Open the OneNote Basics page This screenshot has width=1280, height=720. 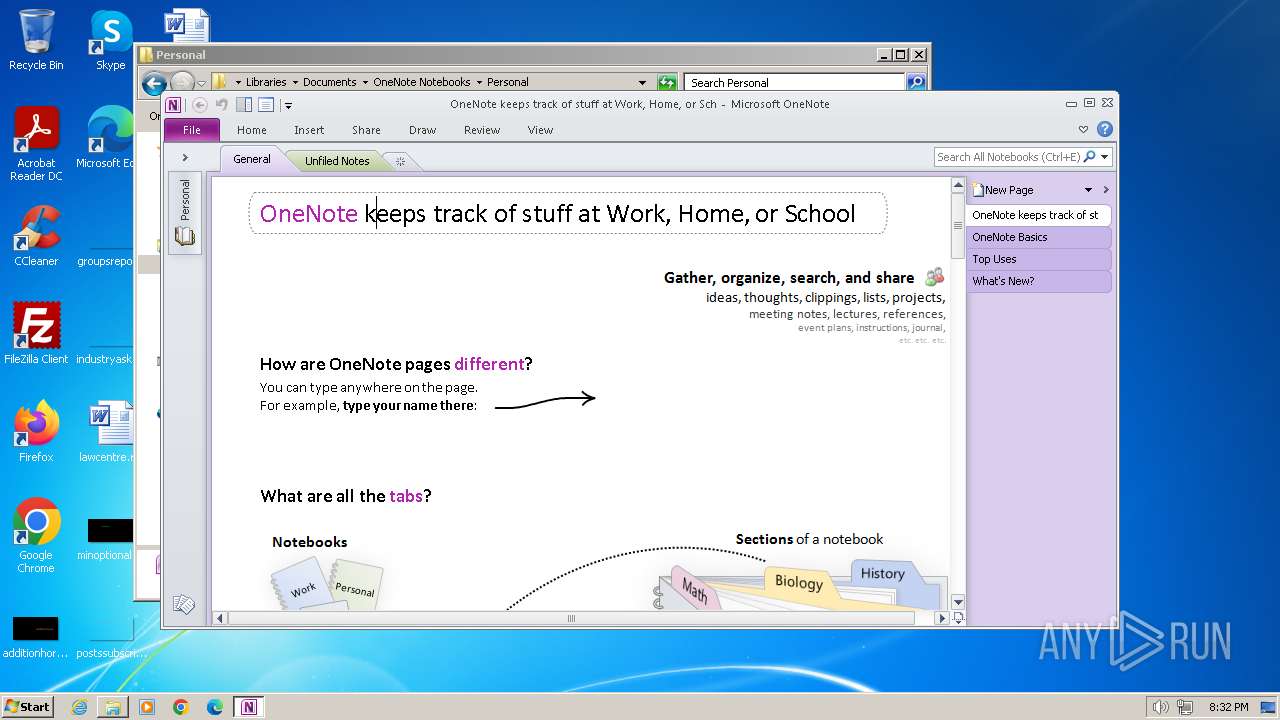(1038, 237)
